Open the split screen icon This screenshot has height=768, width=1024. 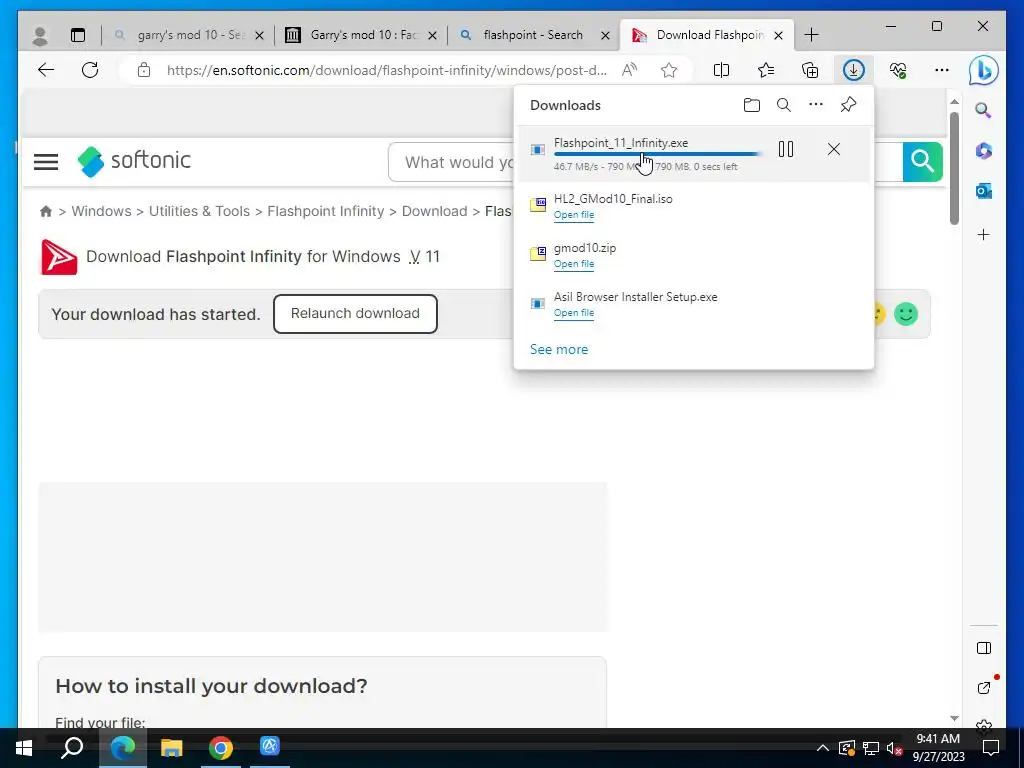(722, 70)
